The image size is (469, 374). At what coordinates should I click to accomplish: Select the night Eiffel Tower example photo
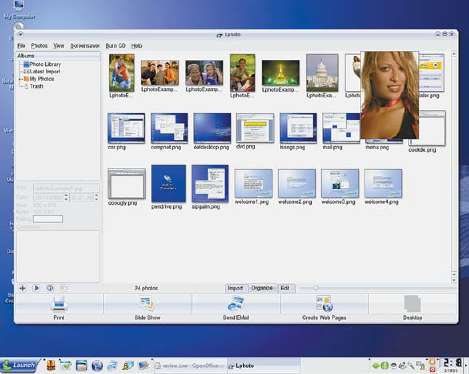pos(281,73)
